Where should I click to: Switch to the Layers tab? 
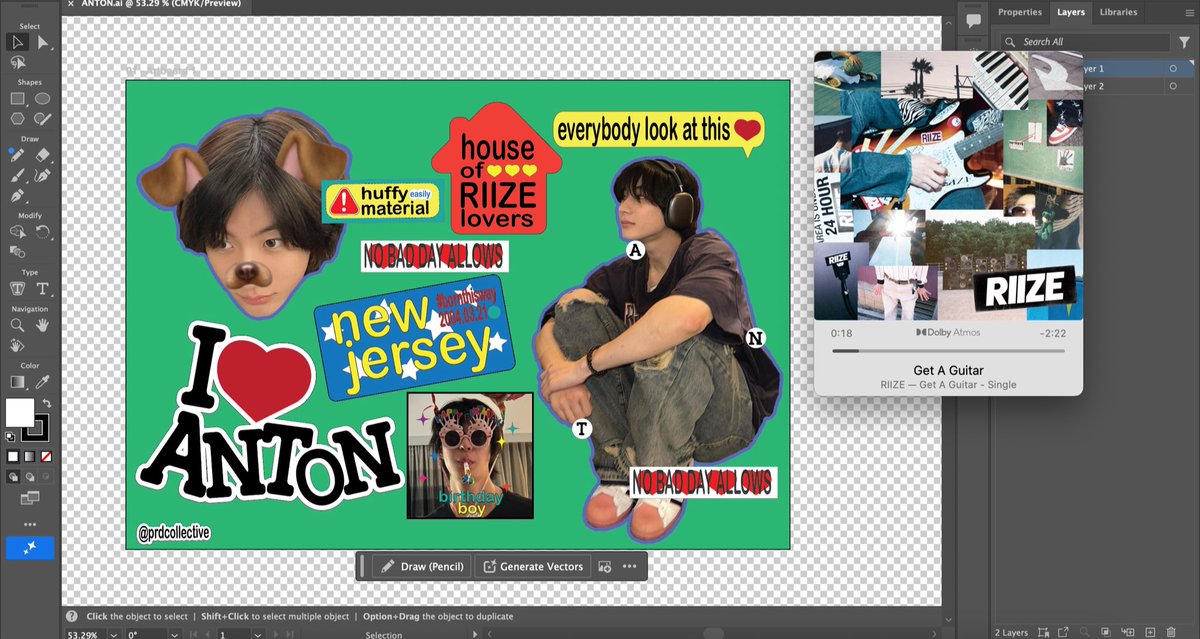(x=1071, y=12)
